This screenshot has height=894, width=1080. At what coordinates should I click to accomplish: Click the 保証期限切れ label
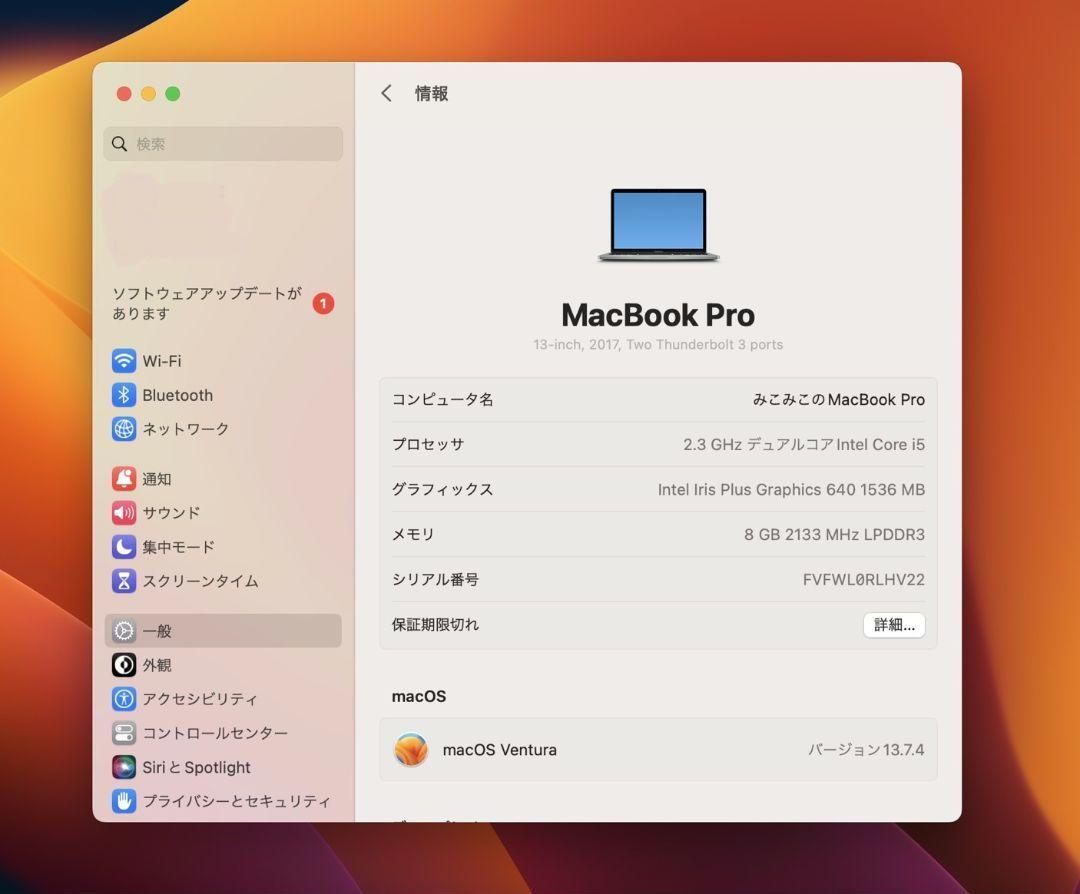pyautogui.click(x=435, y=625)
